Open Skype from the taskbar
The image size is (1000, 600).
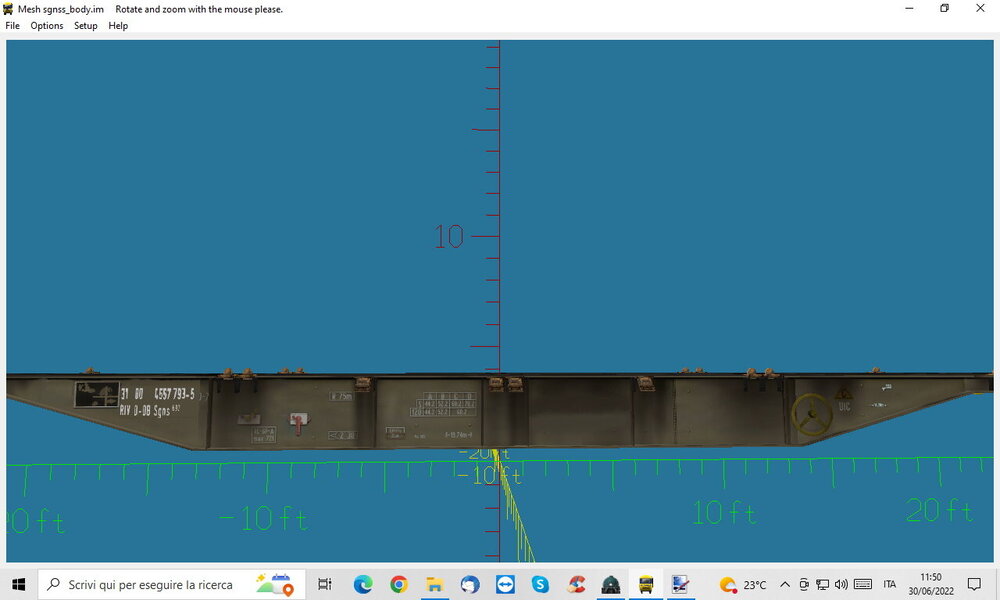tap(540, 584)
